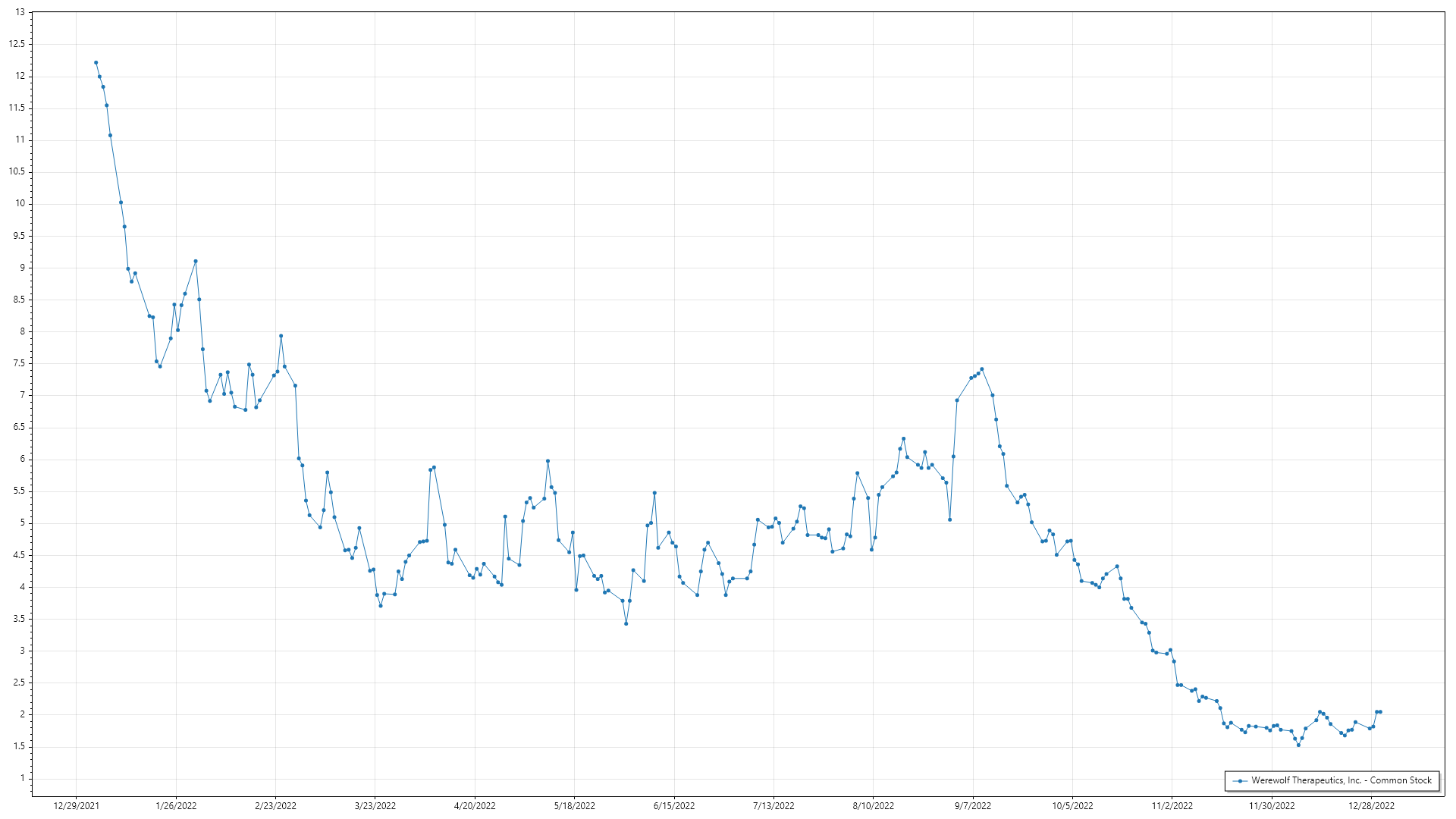Screen dimensions: 1456x819
Task: Click the early June low point near 3.4
Action: click(x=626, y=624)
